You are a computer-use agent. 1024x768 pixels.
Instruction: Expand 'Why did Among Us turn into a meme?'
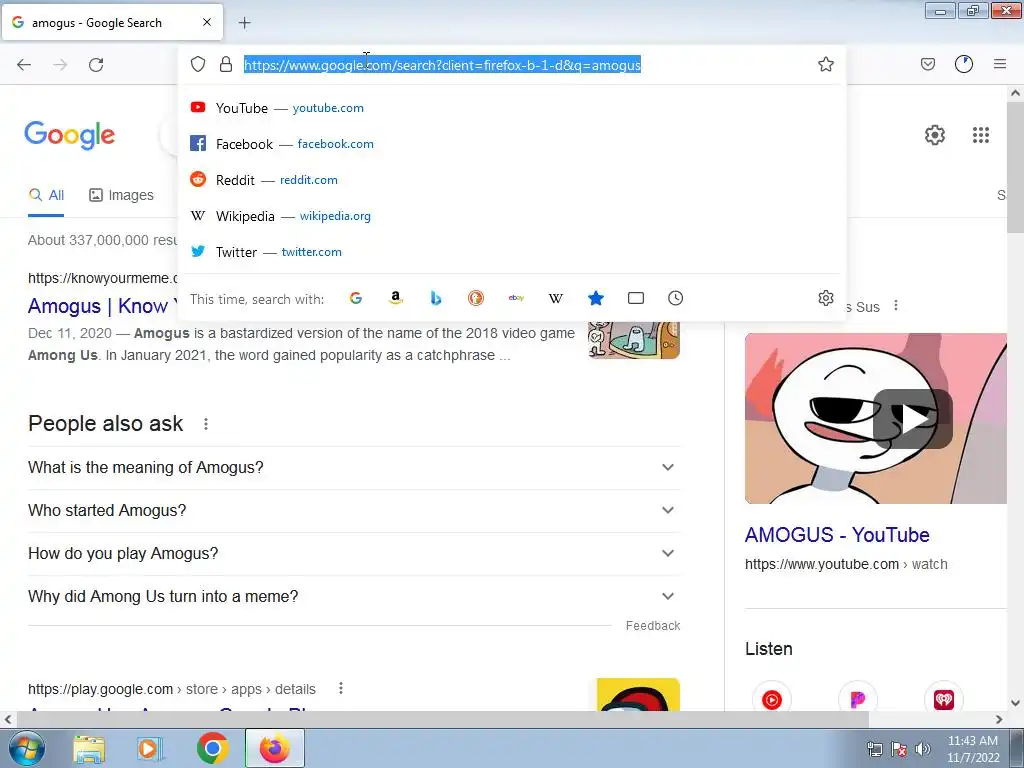pyautogui.click(x=354, y=596)
